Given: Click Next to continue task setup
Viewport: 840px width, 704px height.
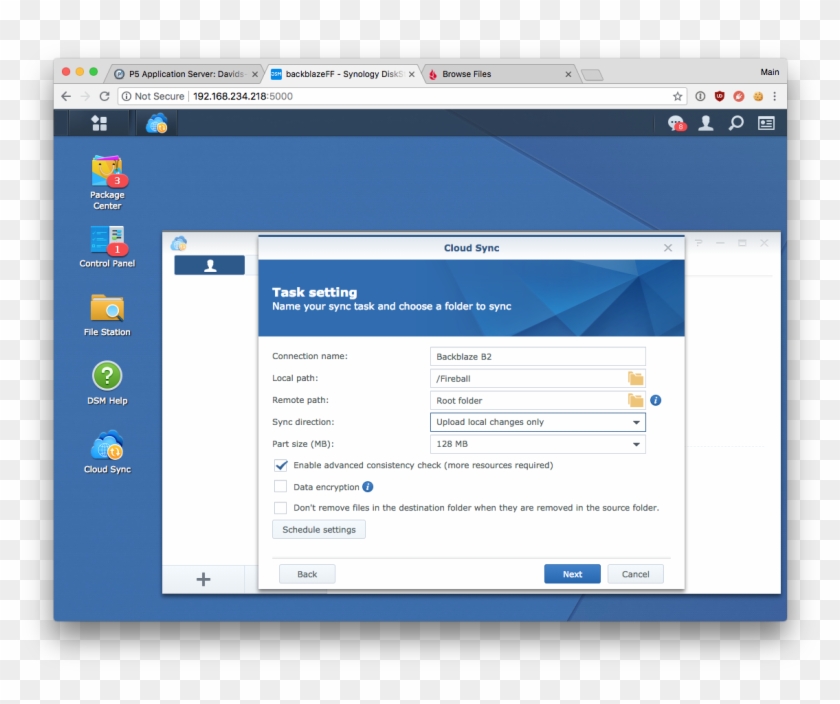Looking at the screenshot, I should (572, 573).
